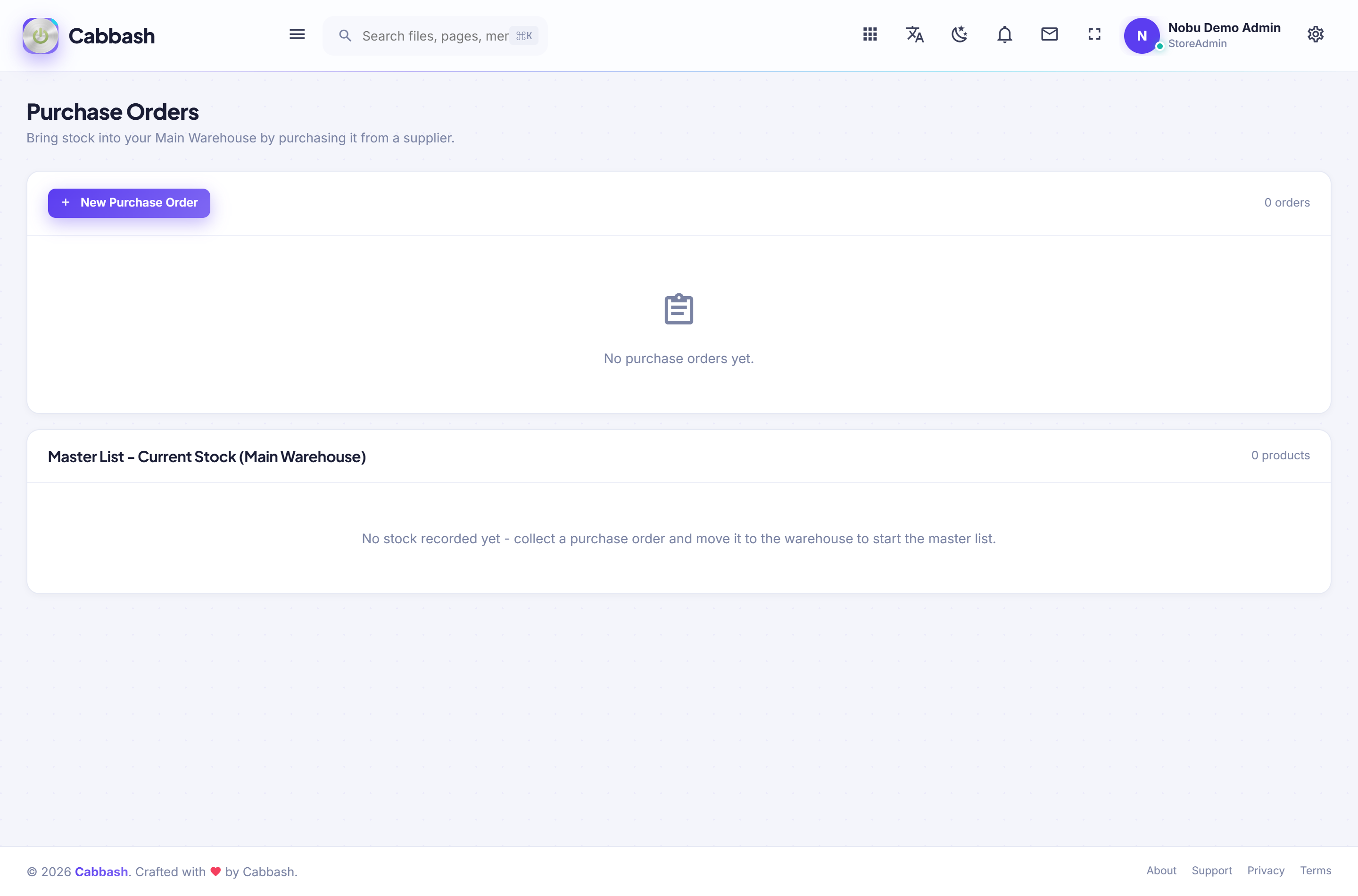Create a New Purchase Order
This screenshot has width=1358, height=896.
(129, 203)
